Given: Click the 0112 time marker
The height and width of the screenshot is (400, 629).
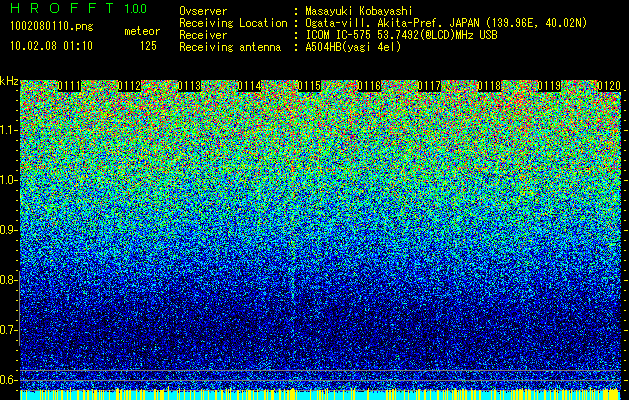Looking at the screenshot, I should pyautogui.click(x=129, y=86).
